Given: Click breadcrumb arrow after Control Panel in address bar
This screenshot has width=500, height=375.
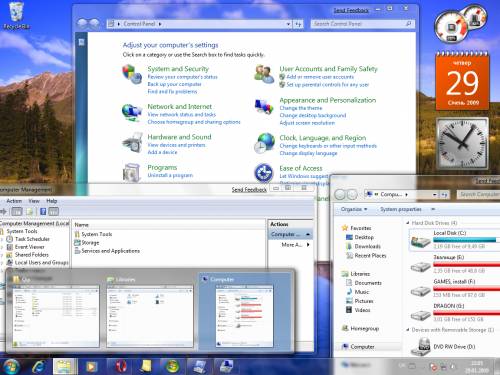Looking at the screenshot, I should click(x=160, y=24).
